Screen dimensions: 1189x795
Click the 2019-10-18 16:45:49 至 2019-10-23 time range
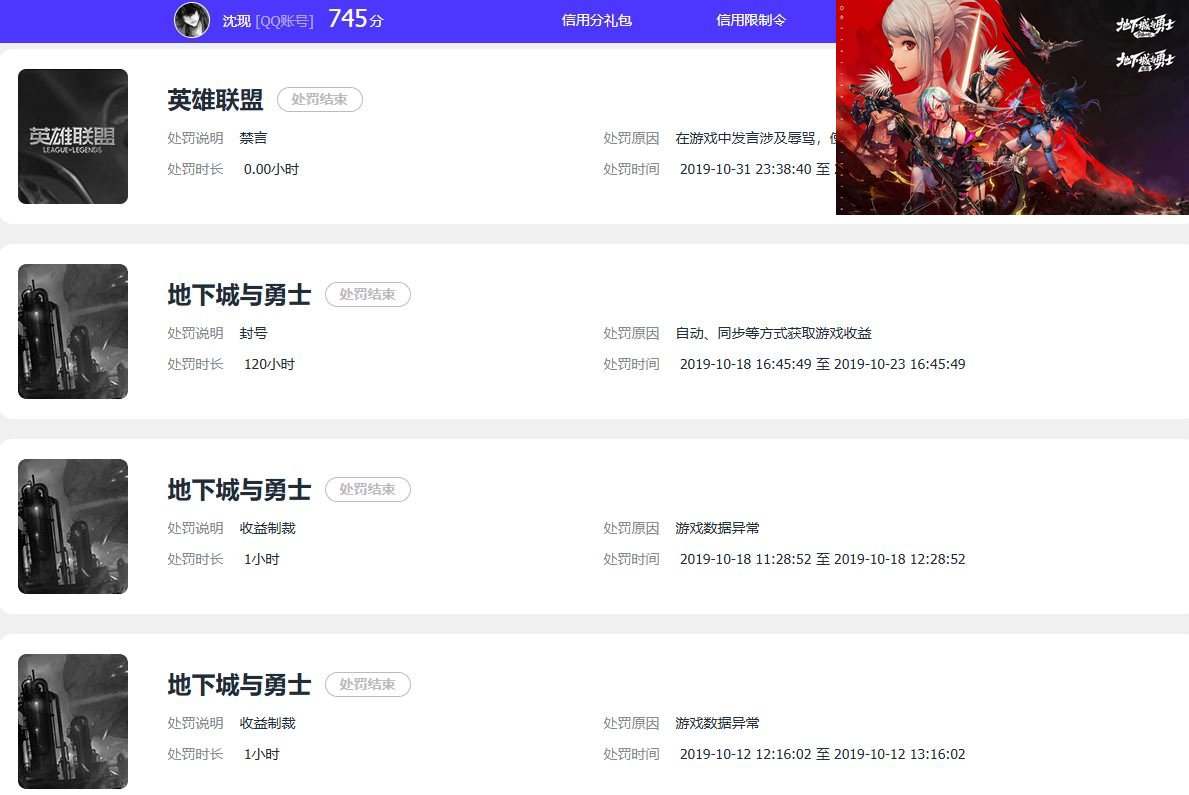(823, 364)
